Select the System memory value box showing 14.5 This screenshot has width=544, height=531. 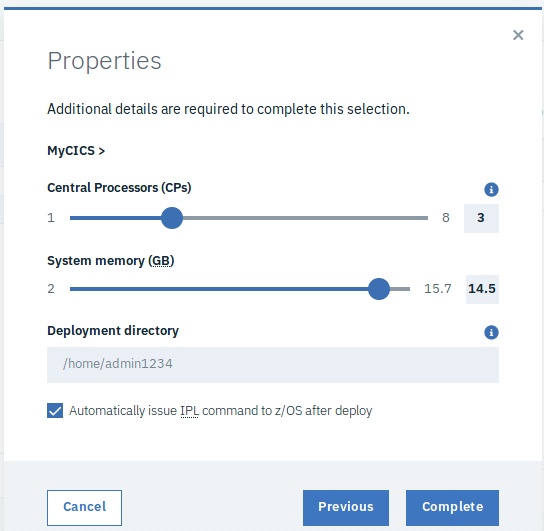click(482, 289)
